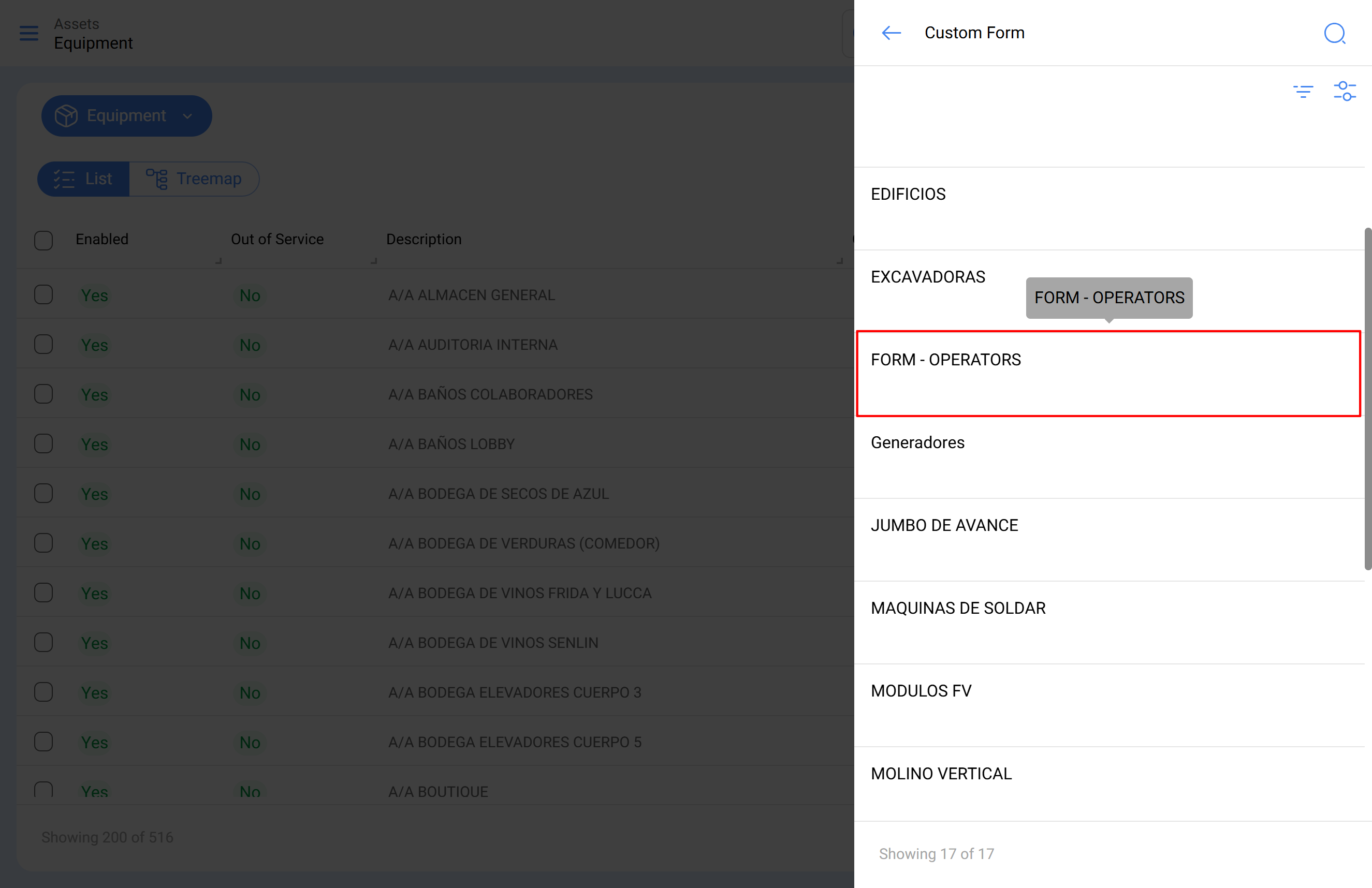This screenshot has width=1372, height=888.
Task: Click the Treemap hierarchy icon
Action: 157,179
